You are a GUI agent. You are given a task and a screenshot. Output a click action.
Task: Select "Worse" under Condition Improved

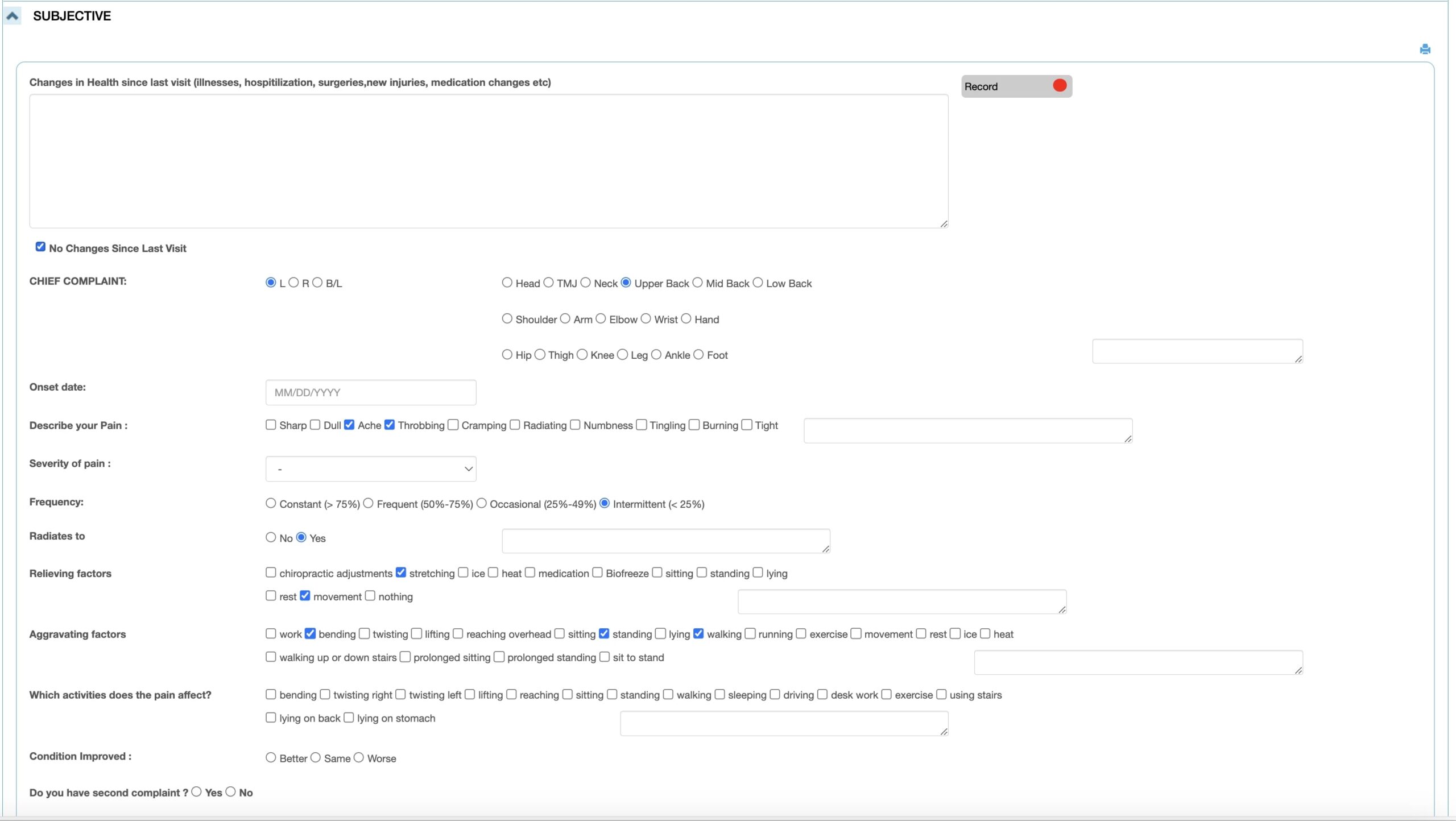pyautogui.click(x=359, y=757)
